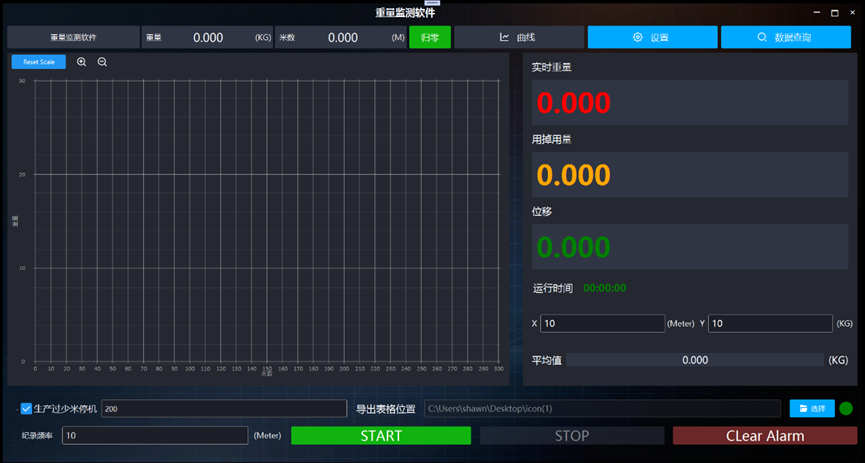The width and height of the screenshot is (865, 463).
Task: Click the chart icon beside 曲线
Action: click(504, 37)
